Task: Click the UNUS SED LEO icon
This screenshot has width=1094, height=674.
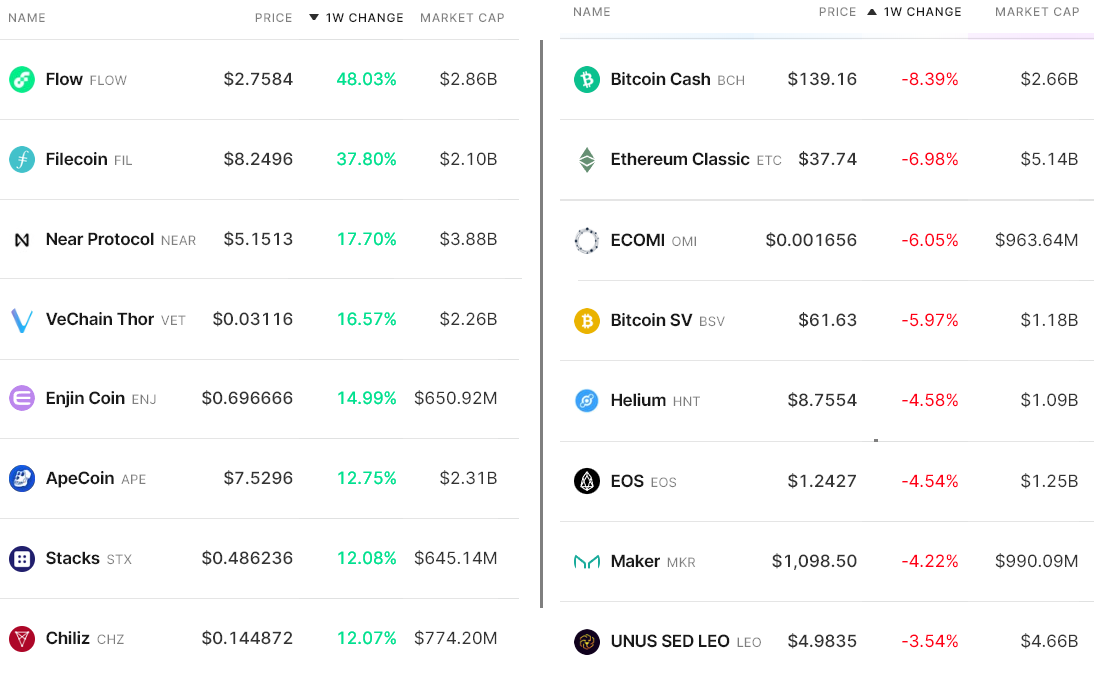Action: 587,642
